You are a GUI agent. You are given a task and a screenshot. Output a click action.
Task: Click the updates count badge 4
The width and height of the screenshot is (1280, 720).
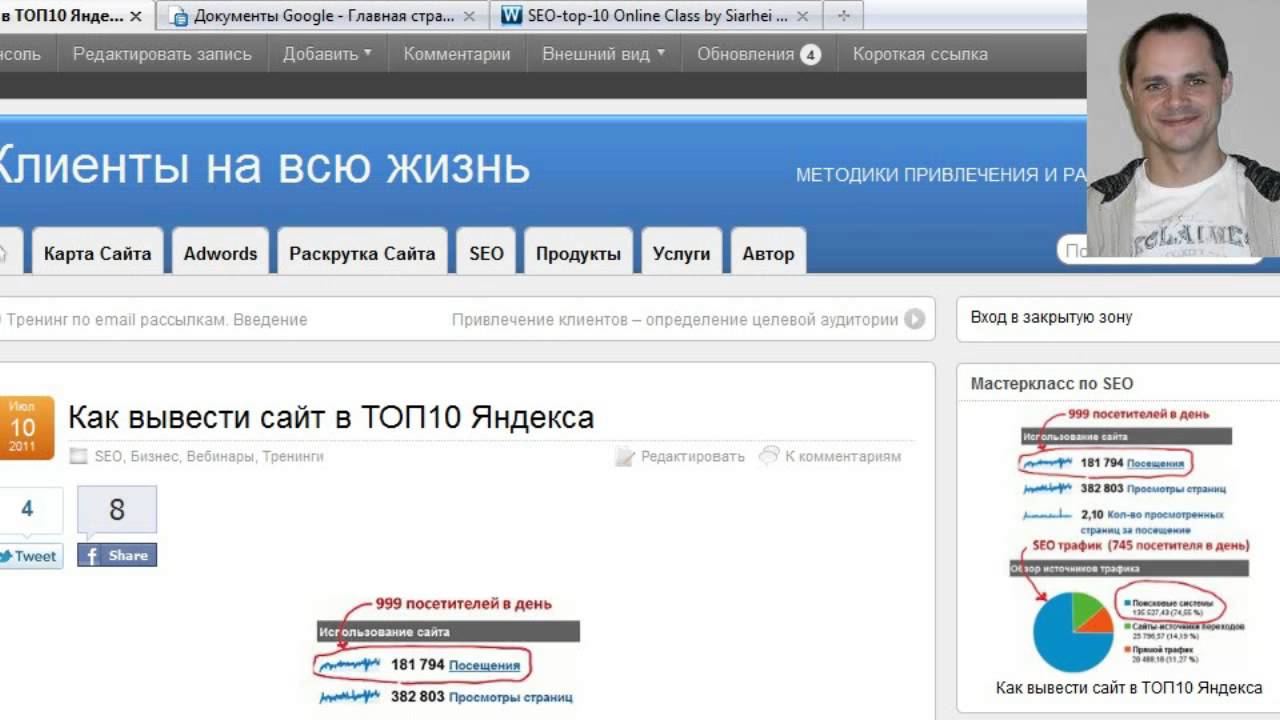click(x=810, y=55)
